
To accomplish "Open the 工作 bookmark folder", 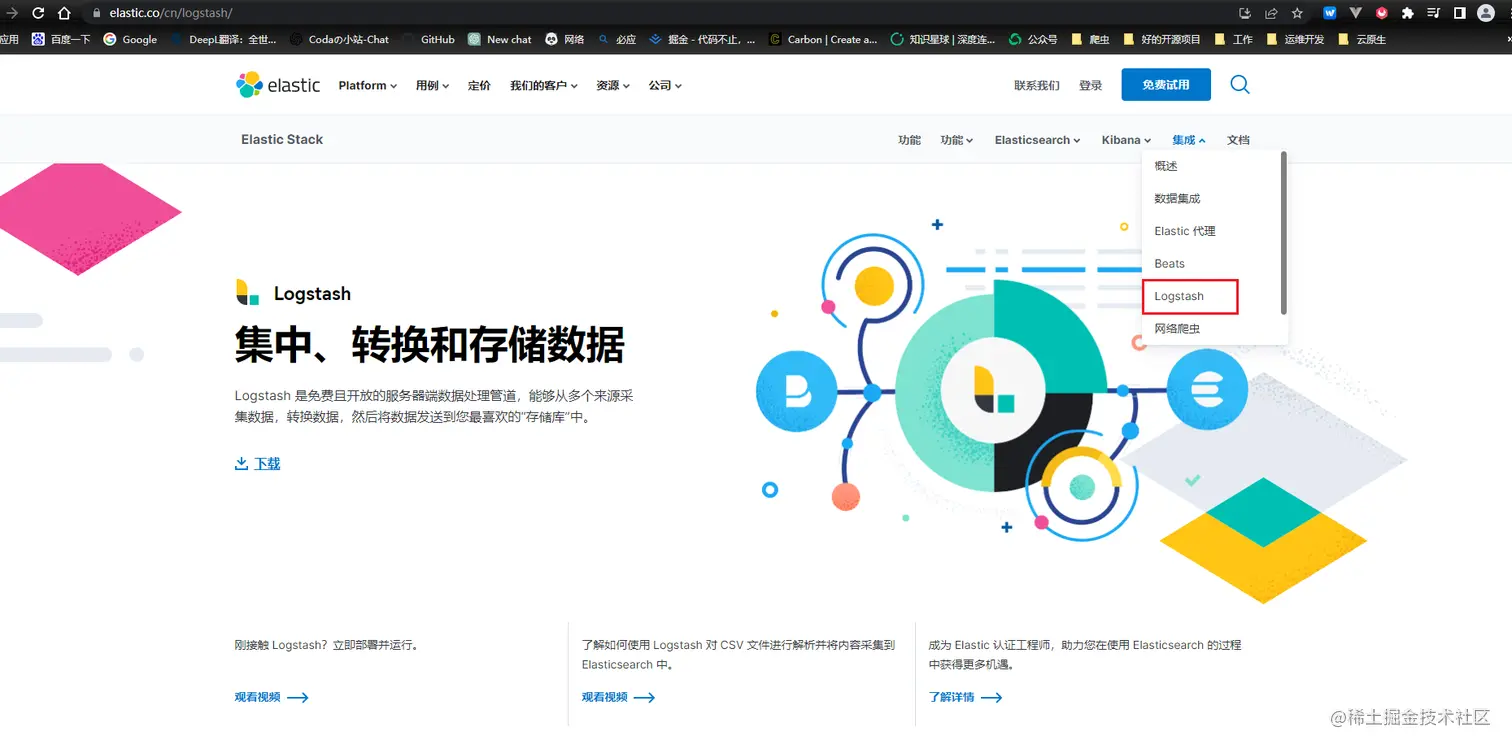I will point(1234,40).
